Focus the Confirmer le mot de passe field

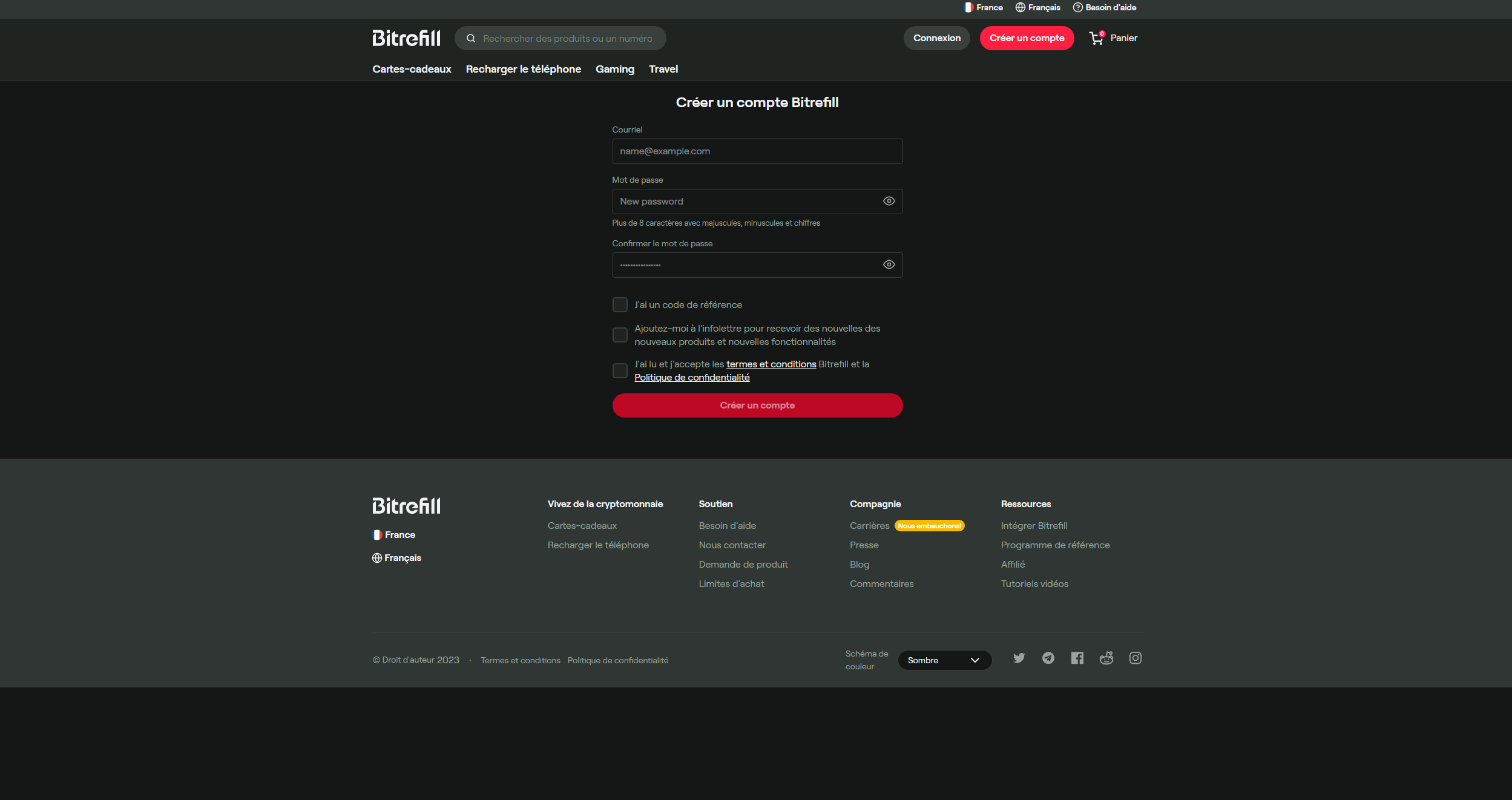[x=757, y=265]
